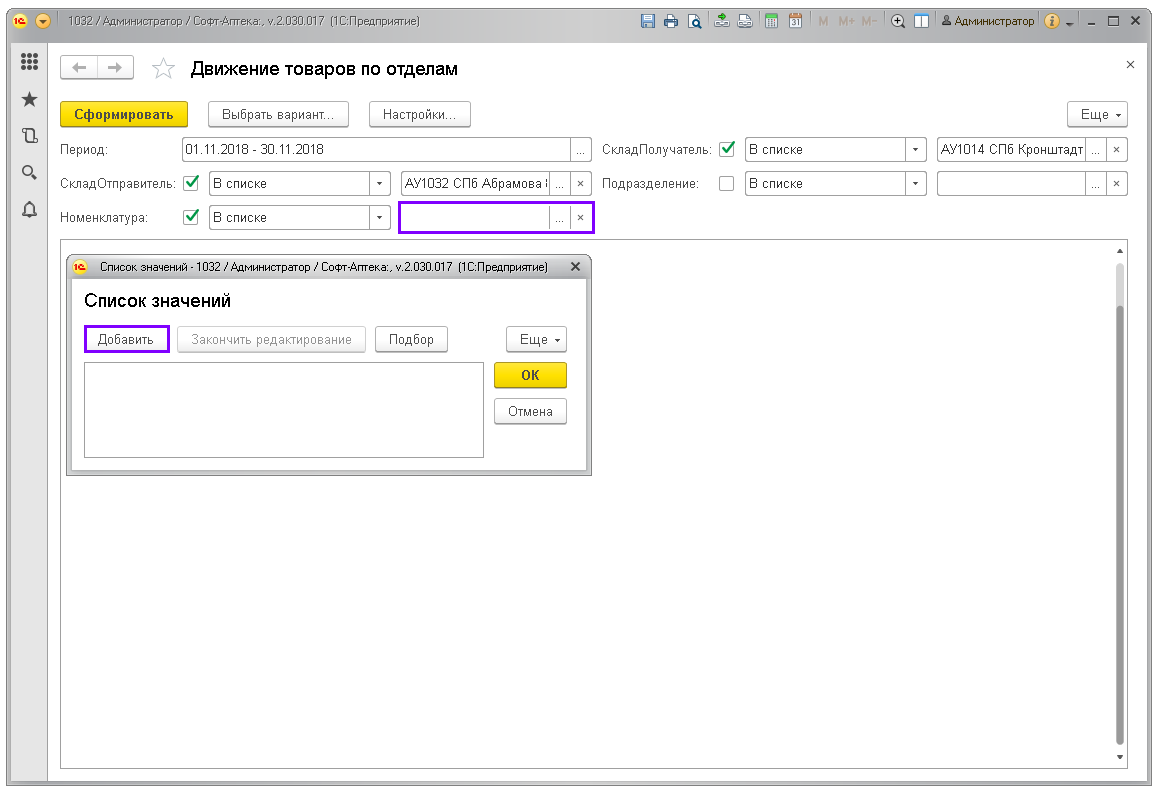
Task: Uncheck the СкладПолучатель checkbox
Action: [x=727, y=149]
